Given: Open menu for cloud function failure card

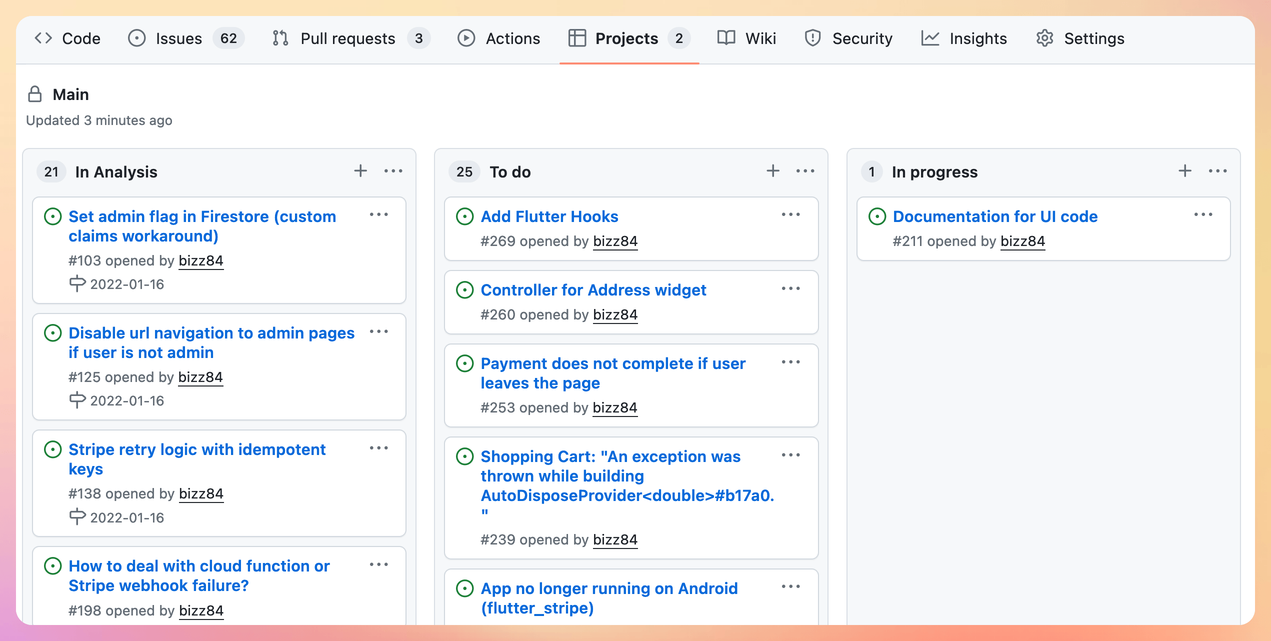Looking at the screenshot, I should (x=379, y=565).
